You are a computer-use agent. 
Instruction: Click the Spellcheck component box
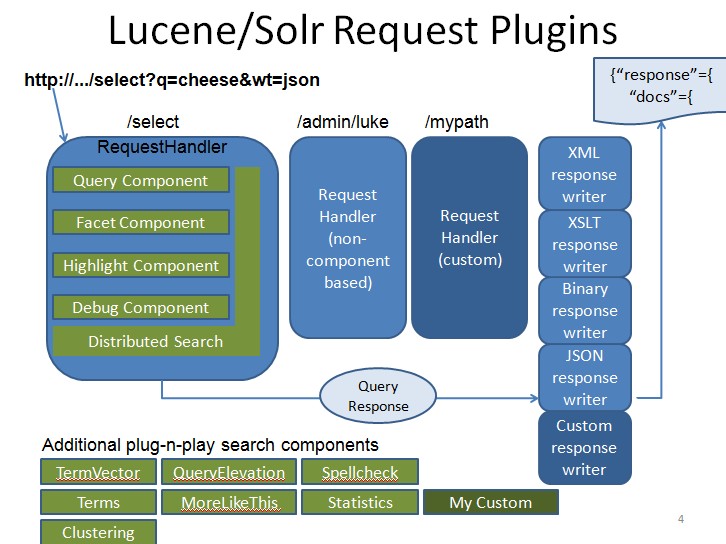tap(360, 472)
